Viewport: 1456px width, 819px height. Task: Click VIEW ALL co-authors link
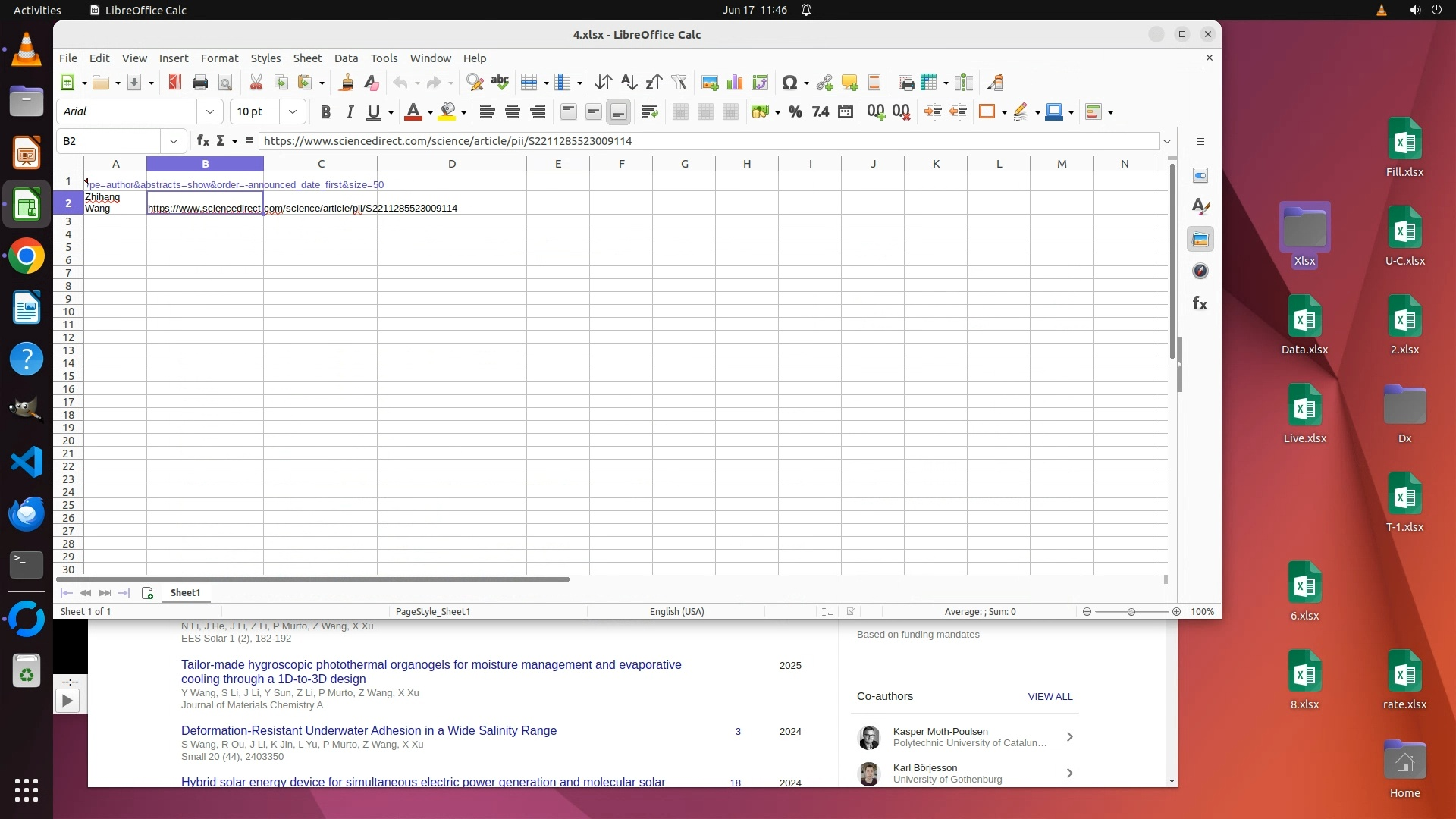[x=1050, y=697]
